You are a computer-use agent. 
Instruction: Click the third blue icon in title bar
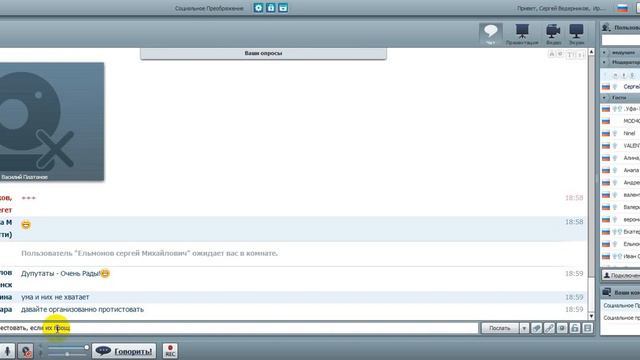click(x=283, y=8)
